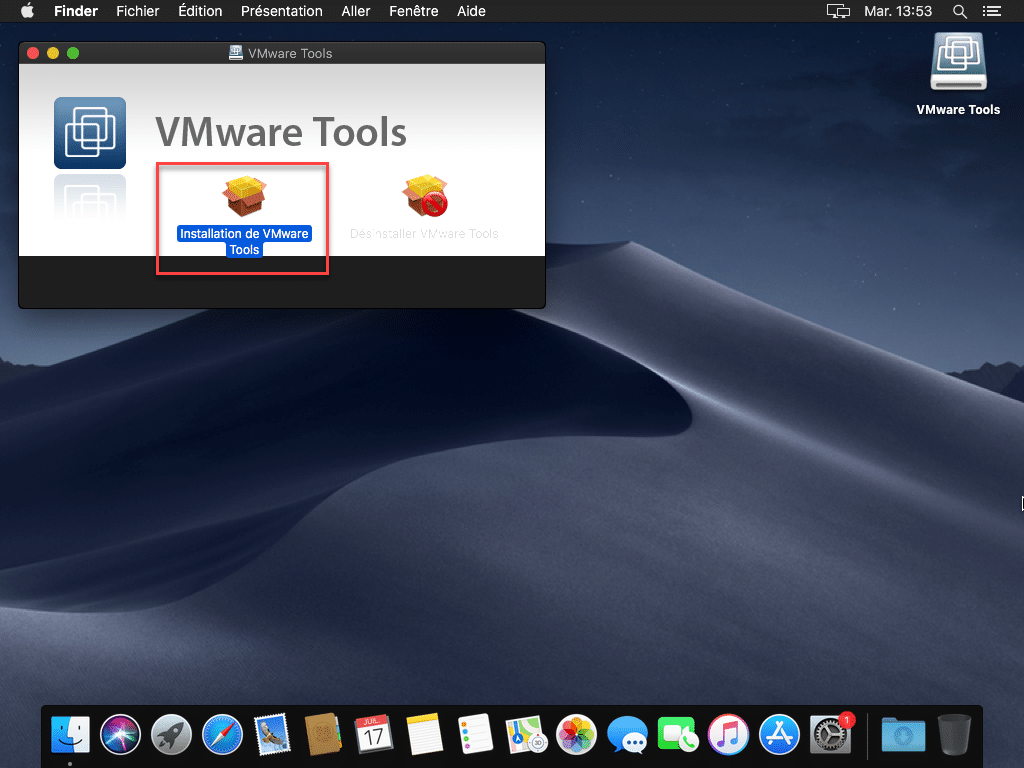Open iTunes music icon in Dock

click(728, 734)
